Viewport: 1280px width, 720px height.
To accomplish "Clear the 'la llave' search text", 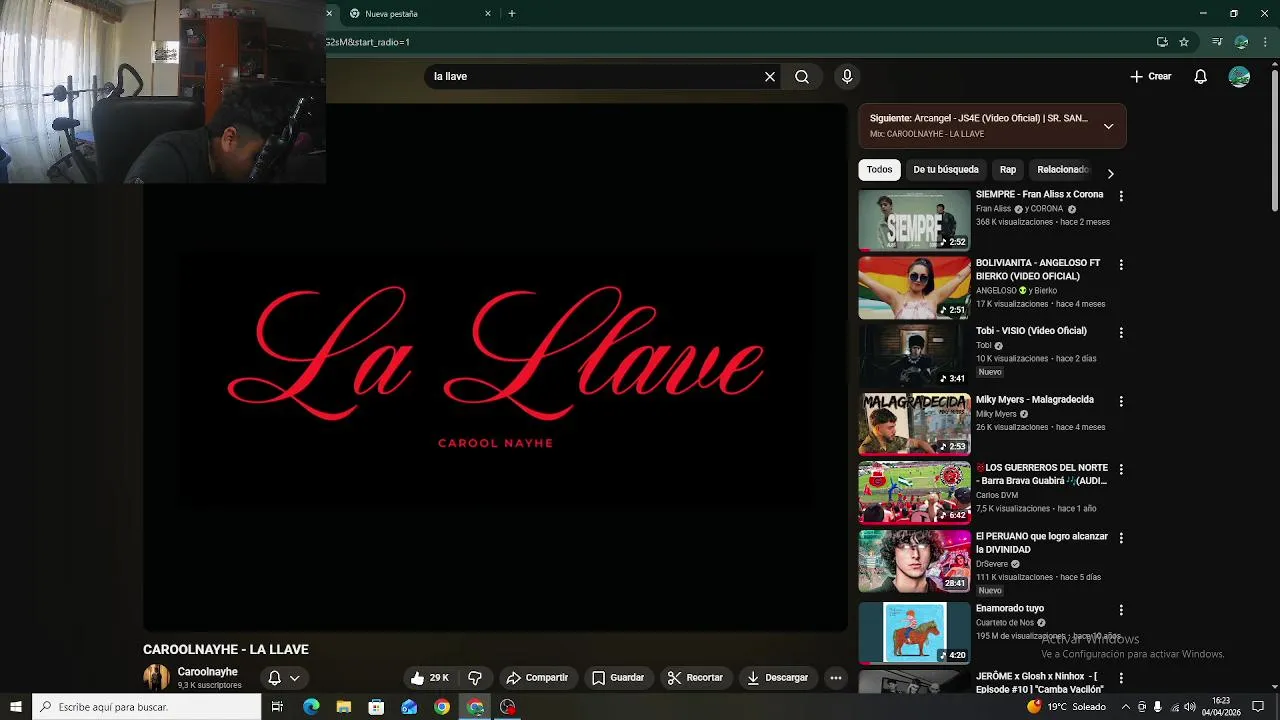I will coord(770,76).
